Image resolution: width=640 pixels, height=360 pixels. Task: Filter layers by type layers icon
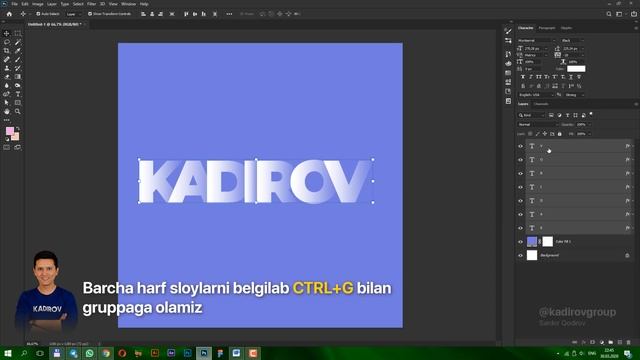pyautogui.click(x=567, y=115)
